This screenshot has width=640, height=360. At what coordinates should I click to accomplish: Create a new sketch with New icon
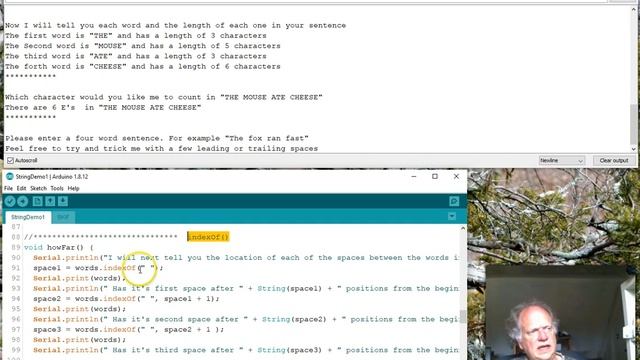(37, 201)
